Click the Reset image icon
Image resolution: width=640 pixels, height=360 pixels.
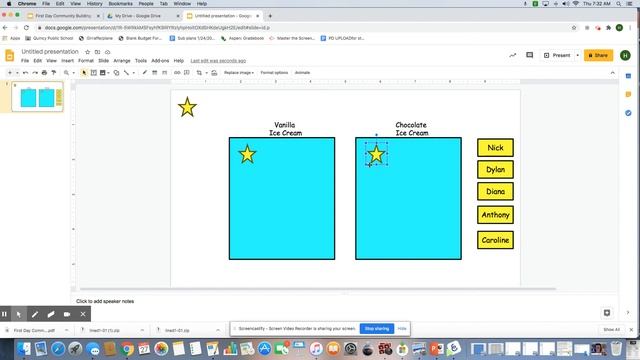point(214,73)
